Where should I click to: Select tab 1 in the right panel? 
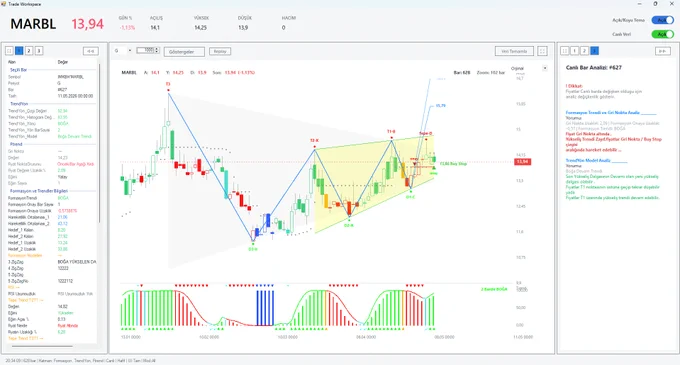pos(575,51)
